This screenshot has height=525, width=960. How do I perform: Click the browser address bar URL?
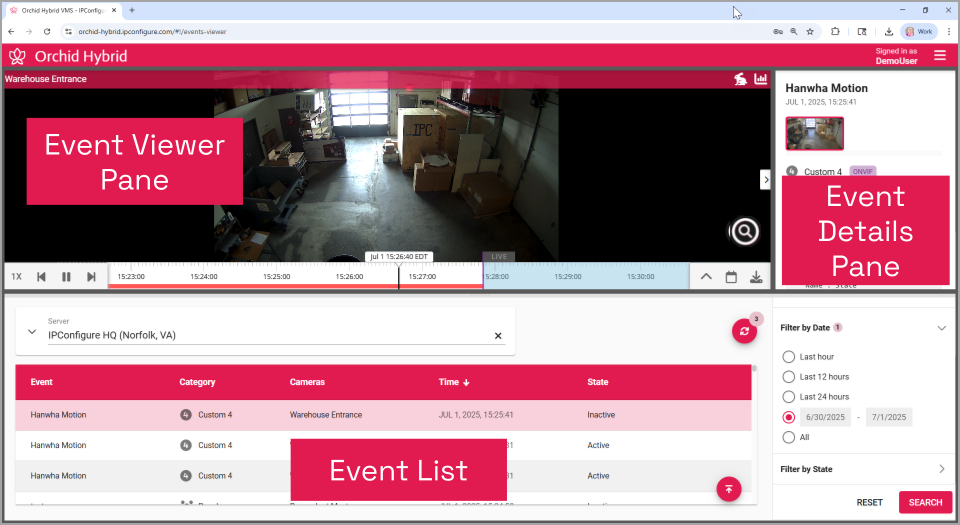[152, 31]
